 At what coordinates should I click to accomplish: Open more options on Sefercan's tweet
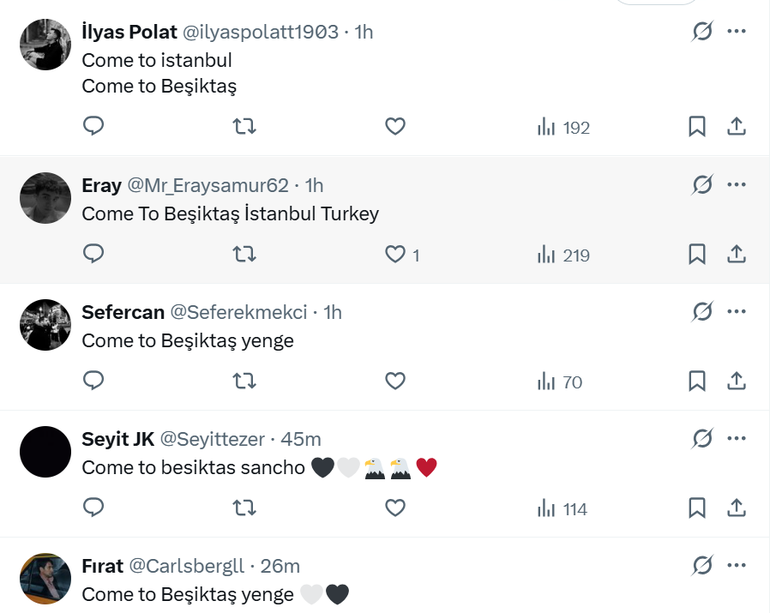[737, 312]
